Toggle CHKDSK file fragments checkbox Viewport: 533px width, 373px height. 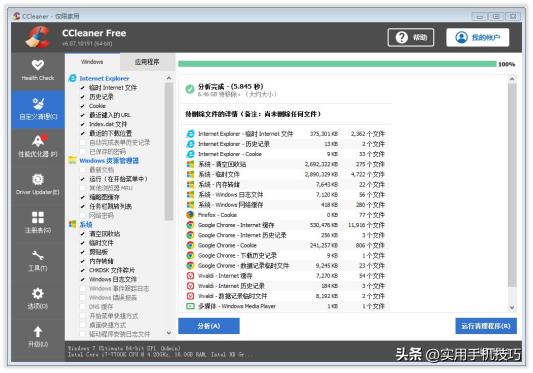click(x=83, y=270)
